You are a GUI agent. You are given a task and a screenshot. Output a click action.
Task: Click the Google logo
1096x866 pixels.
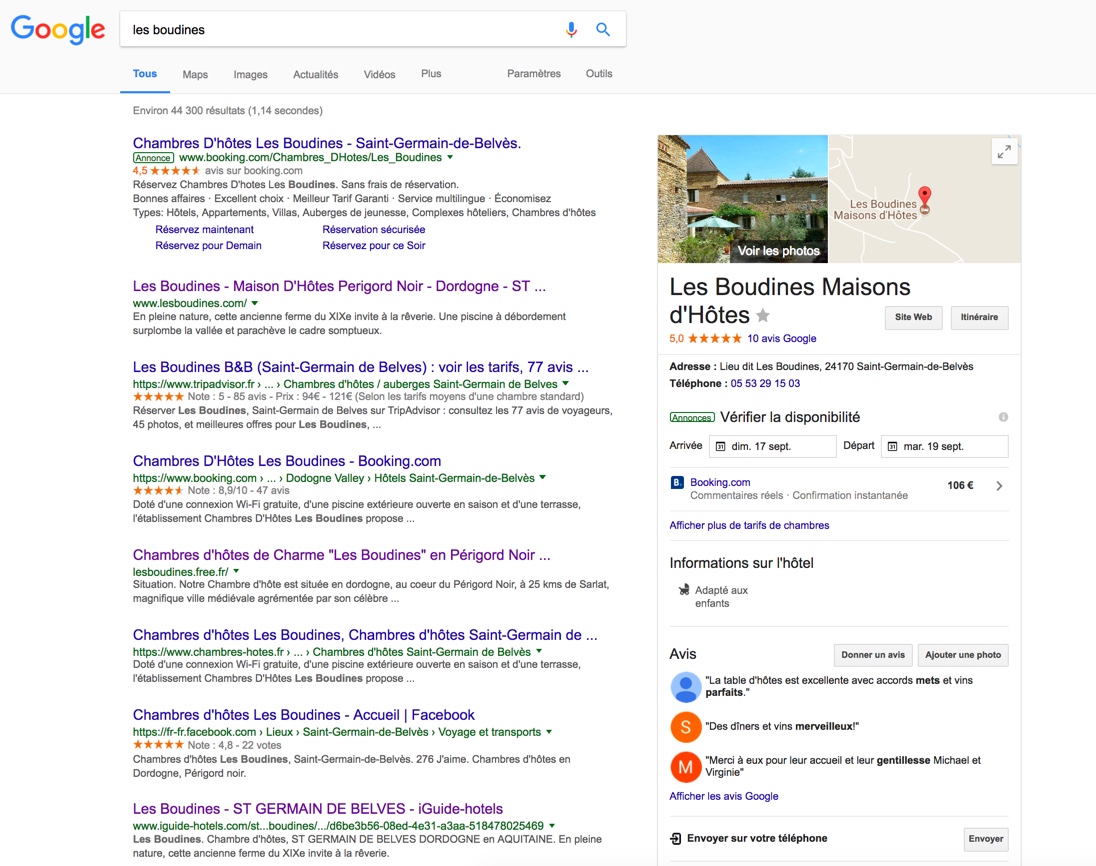click(57, 30)
